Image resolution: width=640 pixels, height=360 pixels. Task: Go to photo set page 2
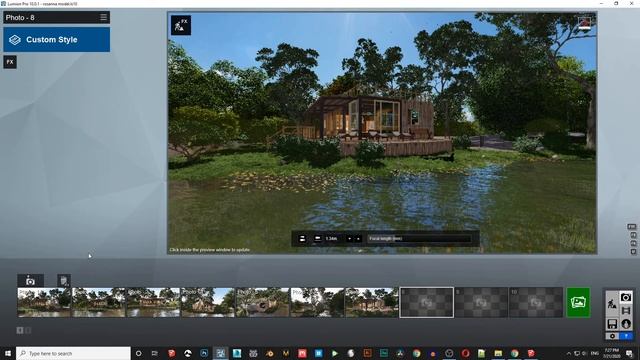[28, 330]
